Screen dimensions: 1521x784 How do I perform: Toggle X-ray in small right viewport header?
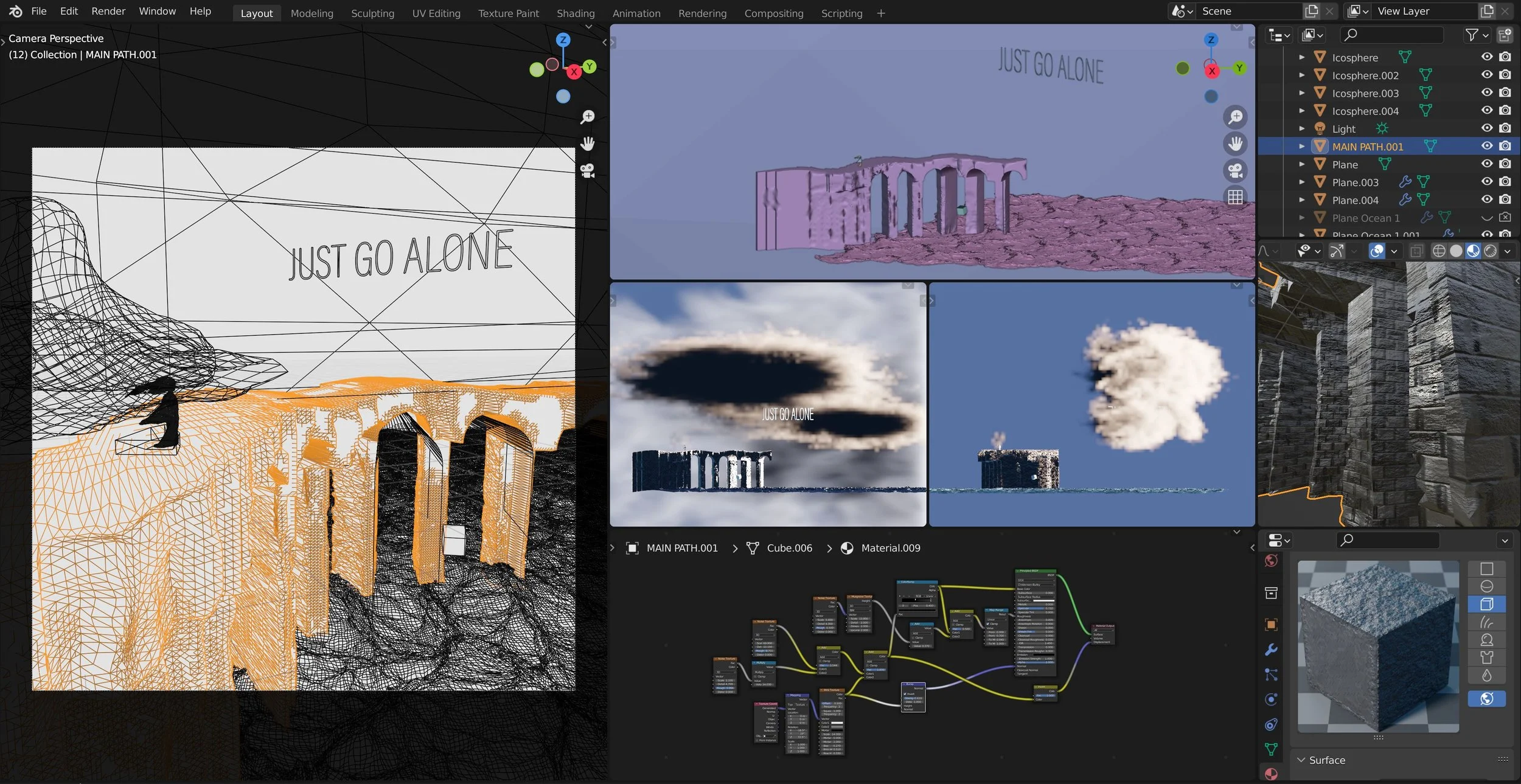[x=1416, y=251]
